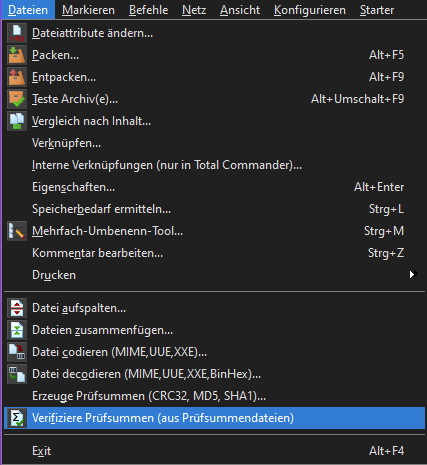Image resolution: width=427 pixels, height=465 pixels.
Task: Open the Starter menu
Action: pos(377,10)
